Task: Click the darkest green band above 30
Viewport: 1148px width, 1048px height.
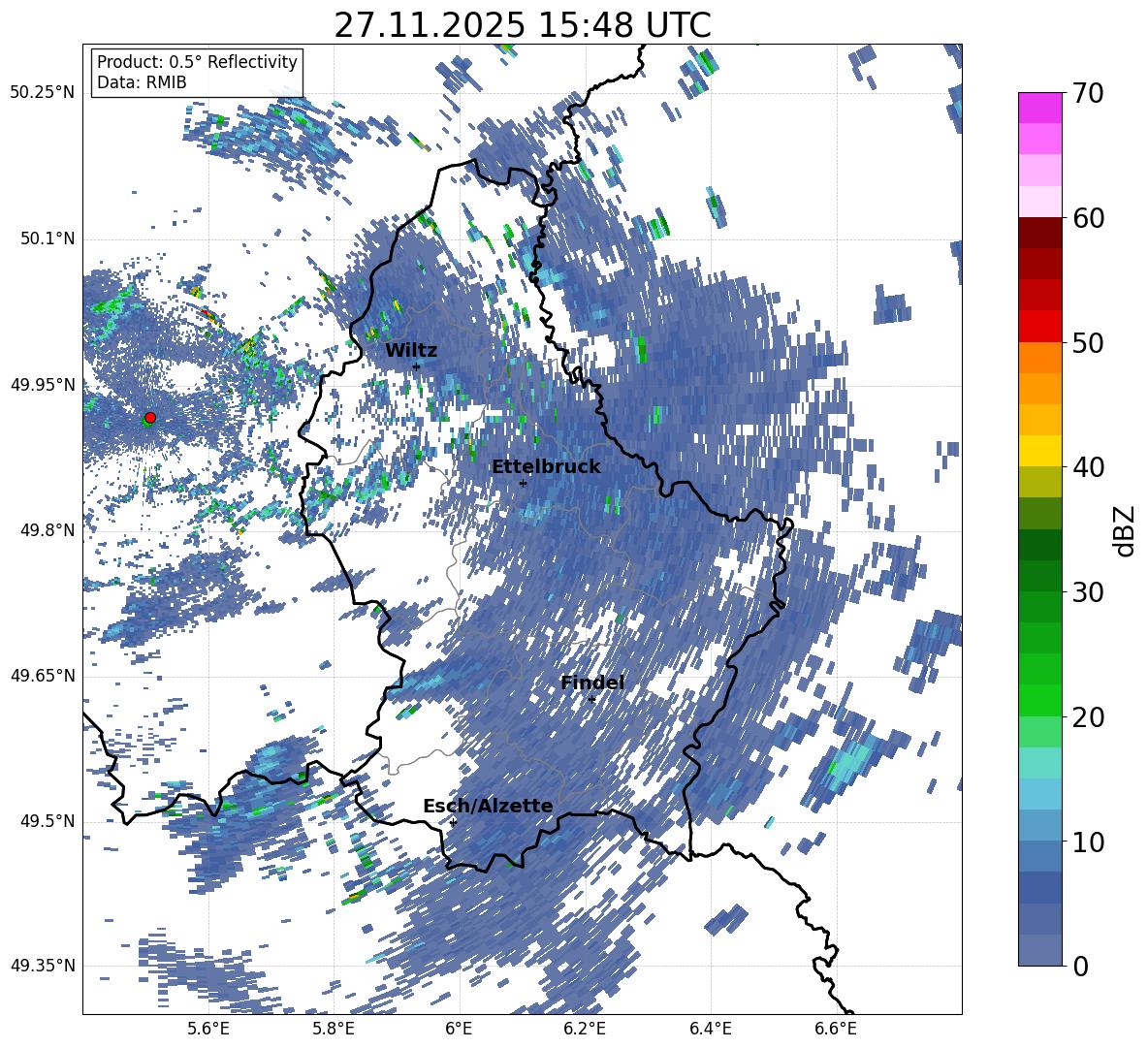Action: [1039, 544]
